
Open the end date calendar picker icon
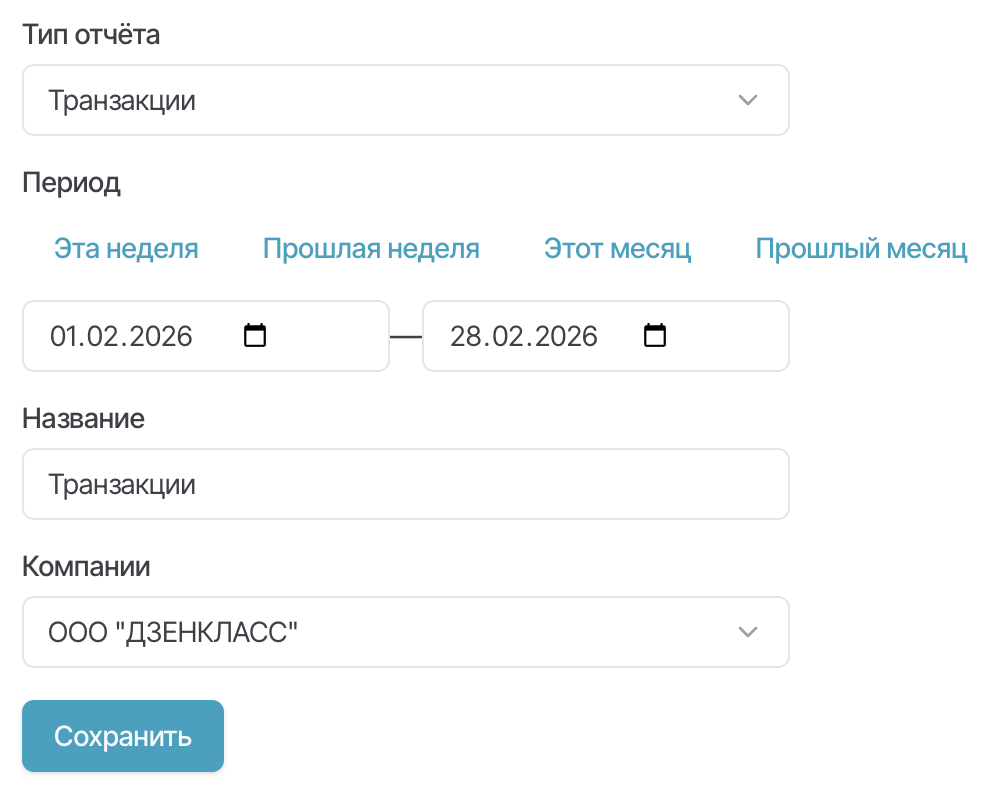pos(655,335)
